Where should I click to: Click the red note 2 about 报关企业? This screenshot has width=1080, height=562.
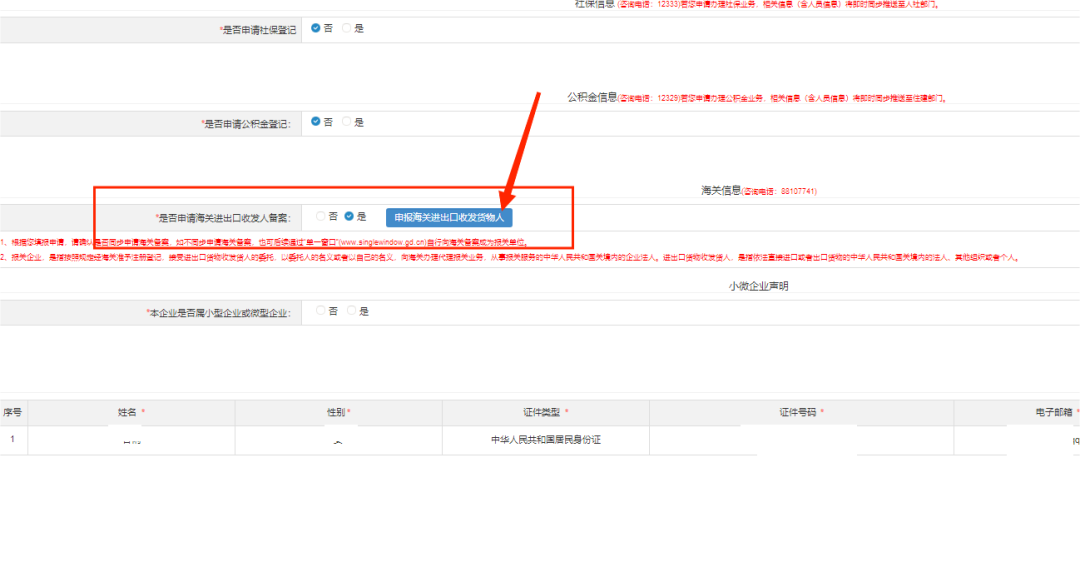(510, 258)
